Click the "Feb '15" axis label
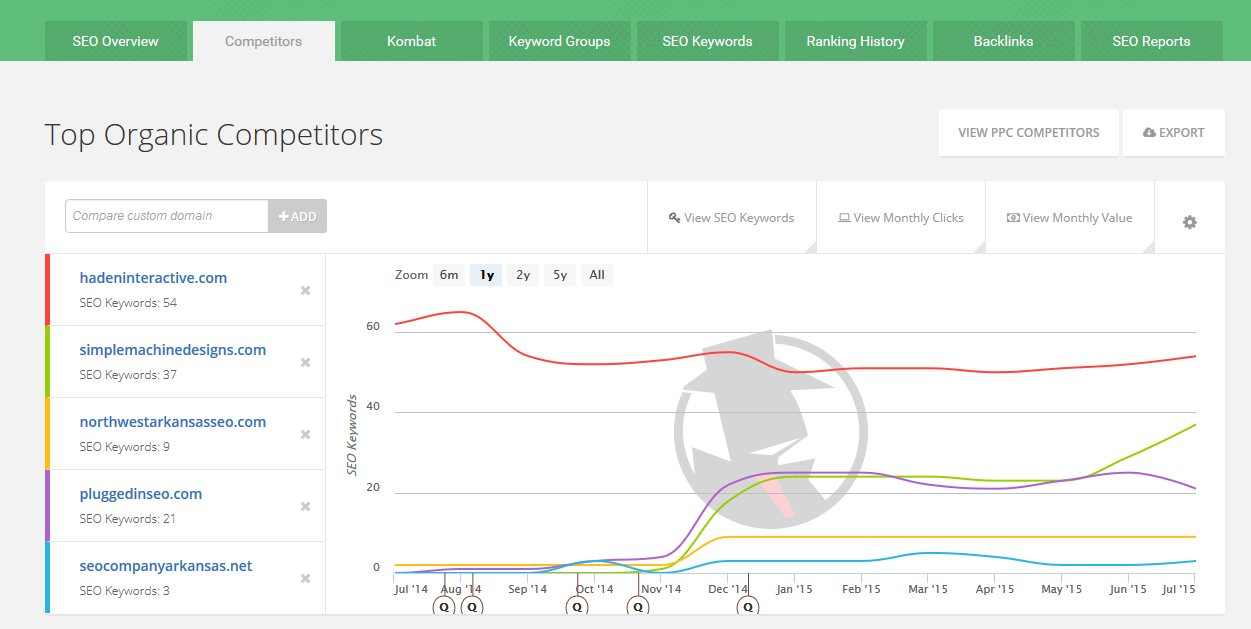This screenshot has width=1251, height=629. coord(861,589)
